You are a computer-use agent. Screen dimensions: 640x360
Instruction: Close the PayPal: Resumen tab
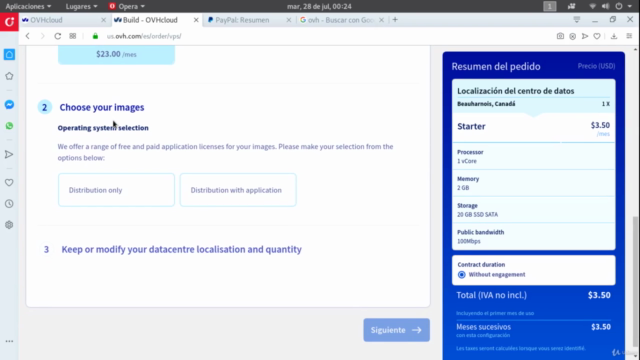[289, 20]
